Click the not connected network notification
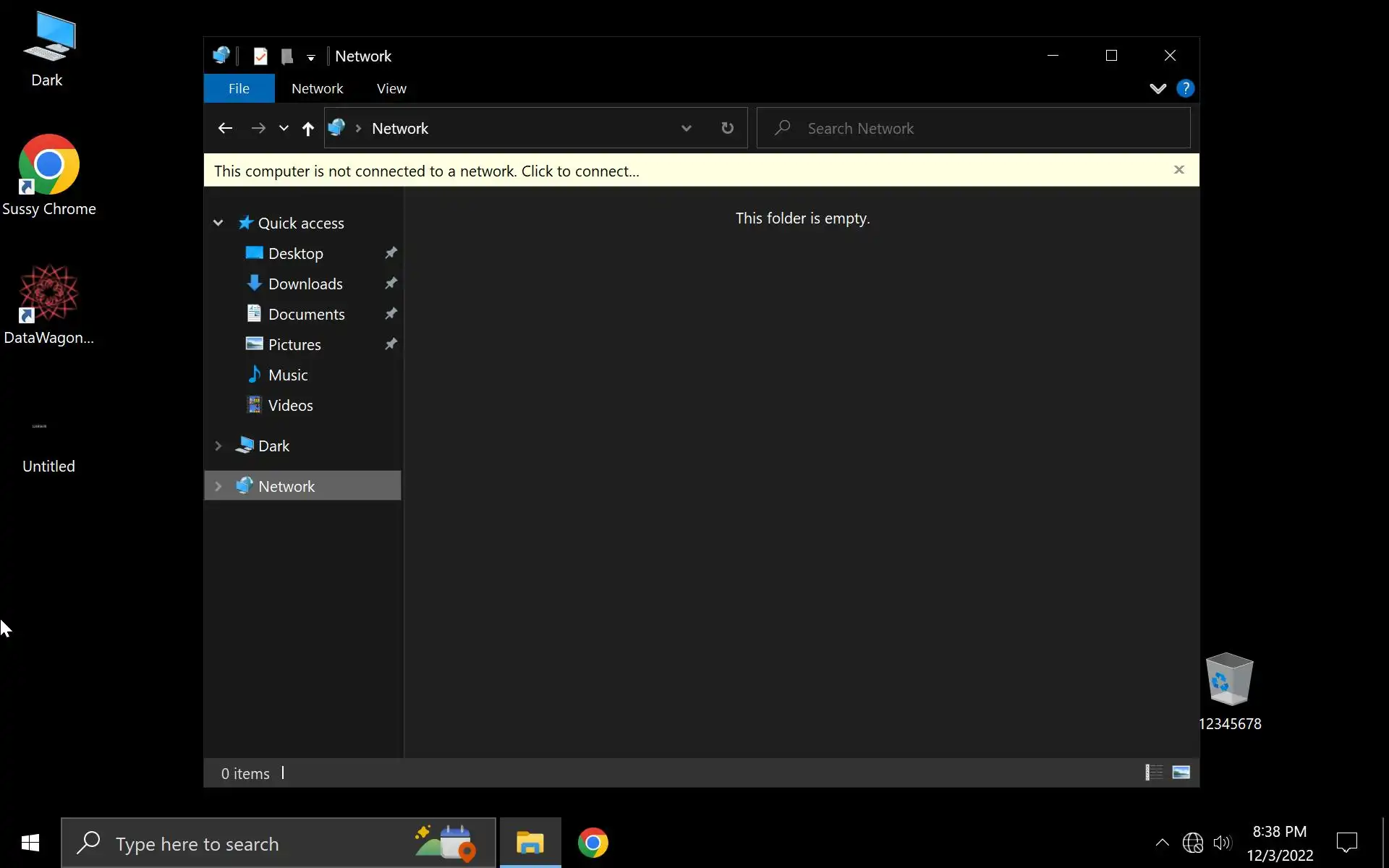The image size is (1389, 868). pos(427,171)
